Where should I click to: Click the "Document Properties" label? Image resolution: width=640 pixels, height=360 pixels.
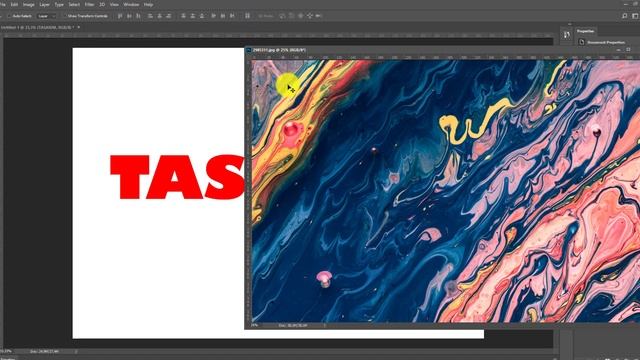pos(606,42)
